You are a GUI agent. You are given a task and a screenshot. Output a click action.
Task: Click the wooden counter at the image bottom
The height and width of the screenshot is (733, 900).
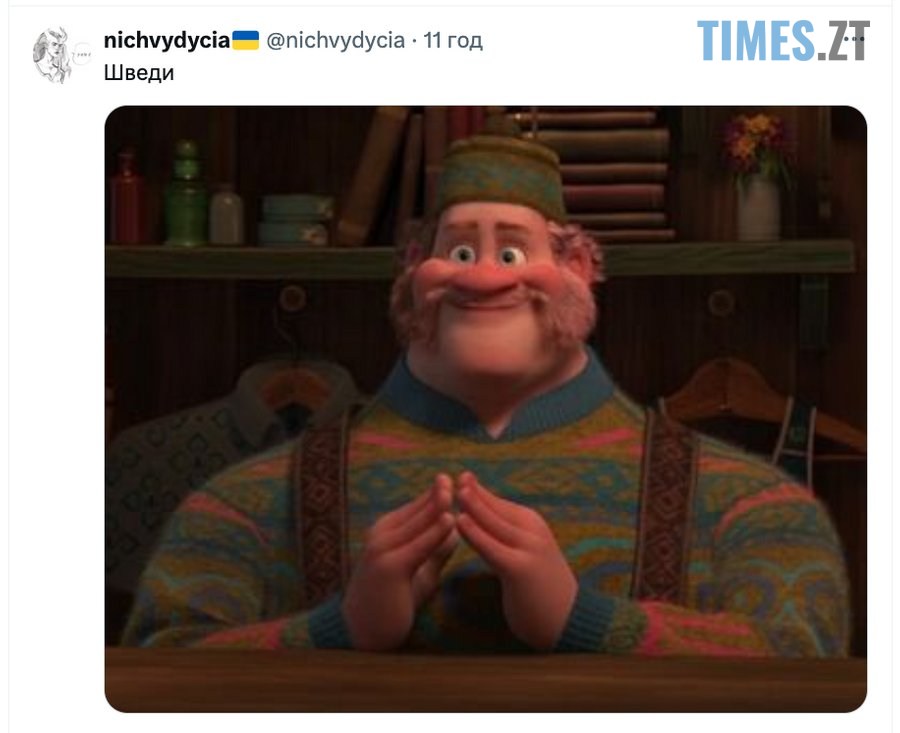486,680
